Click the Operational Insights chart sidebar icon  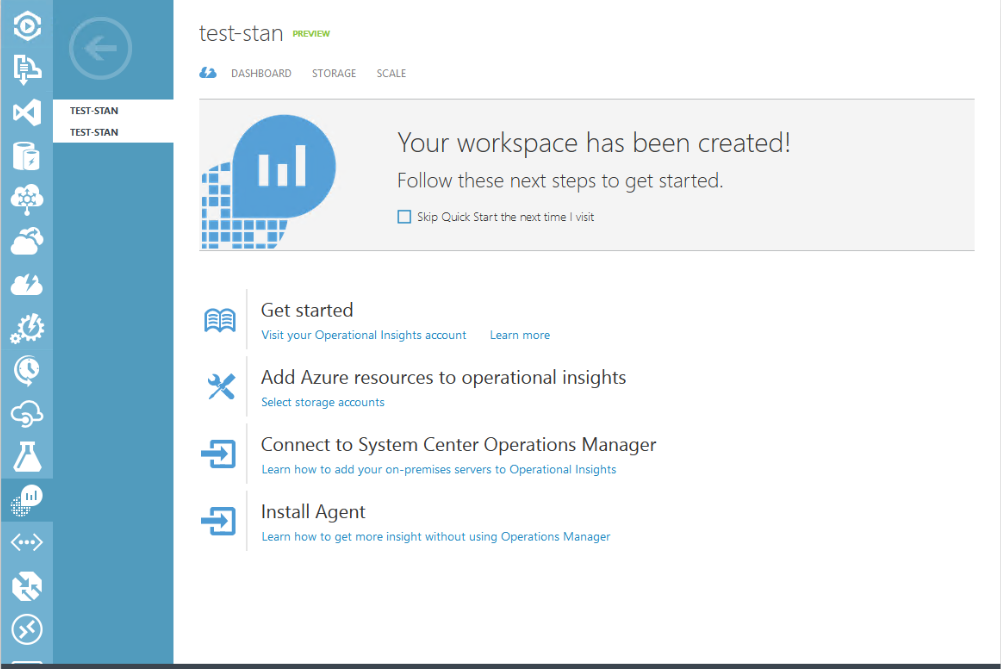coord(26,499)
